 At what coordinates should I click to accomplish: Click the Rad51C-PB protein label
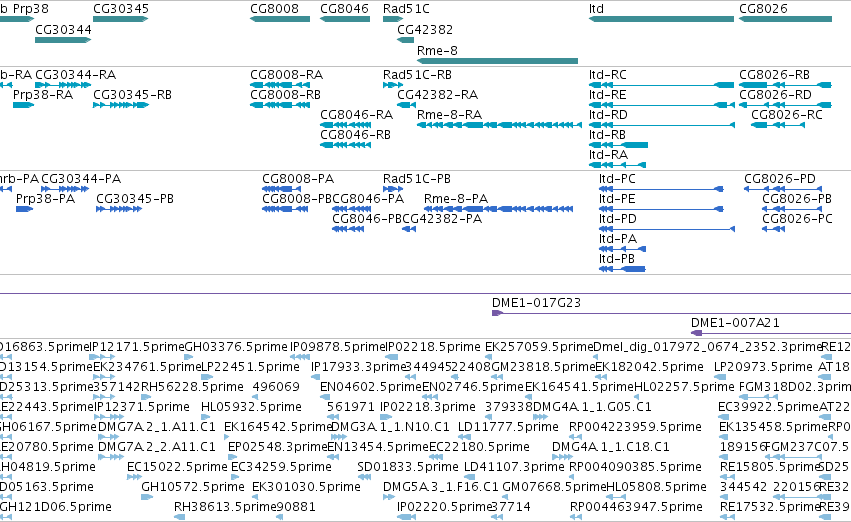417,179
